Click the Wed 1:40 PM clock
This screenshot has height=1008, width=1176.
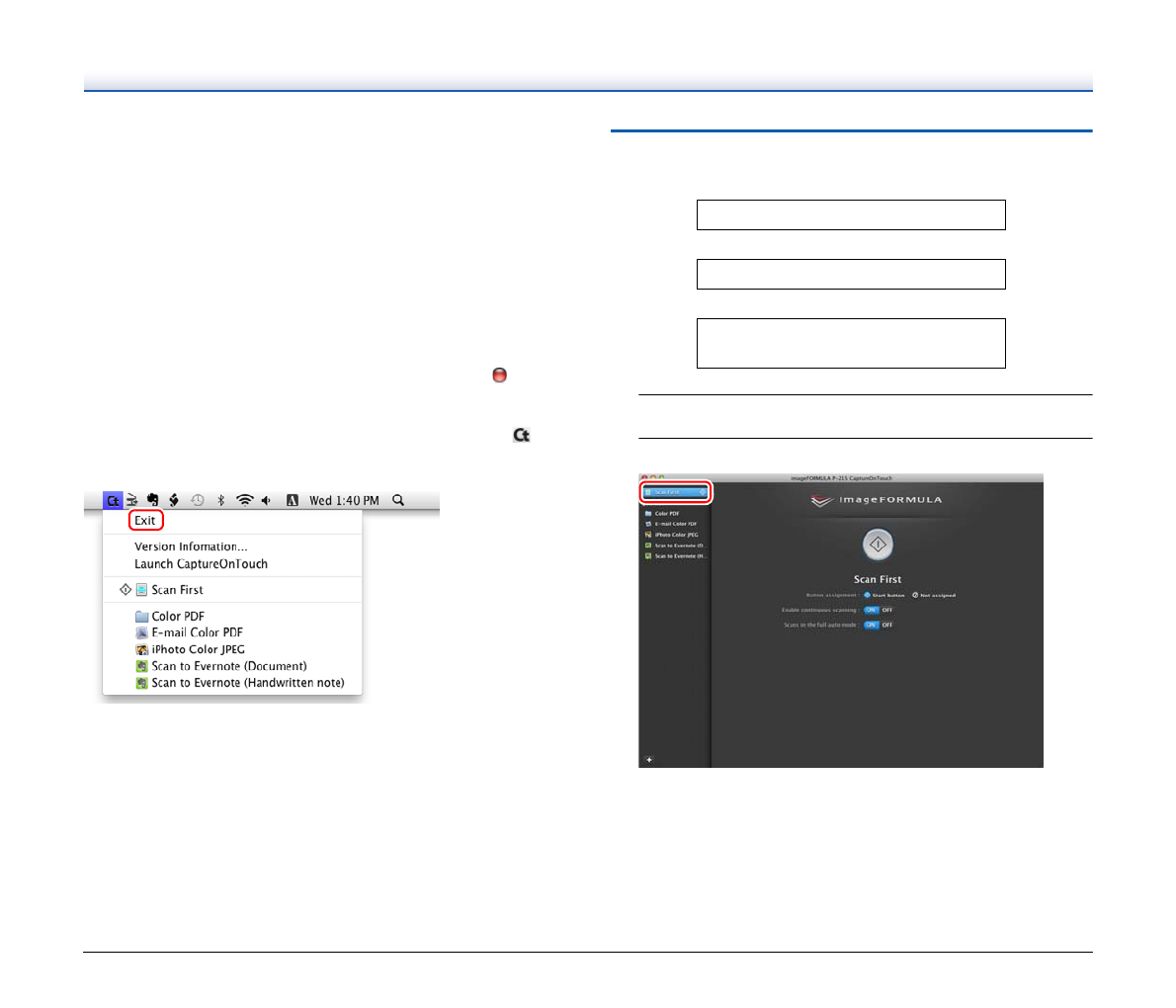pyautogui.click(x=344, y=501)
